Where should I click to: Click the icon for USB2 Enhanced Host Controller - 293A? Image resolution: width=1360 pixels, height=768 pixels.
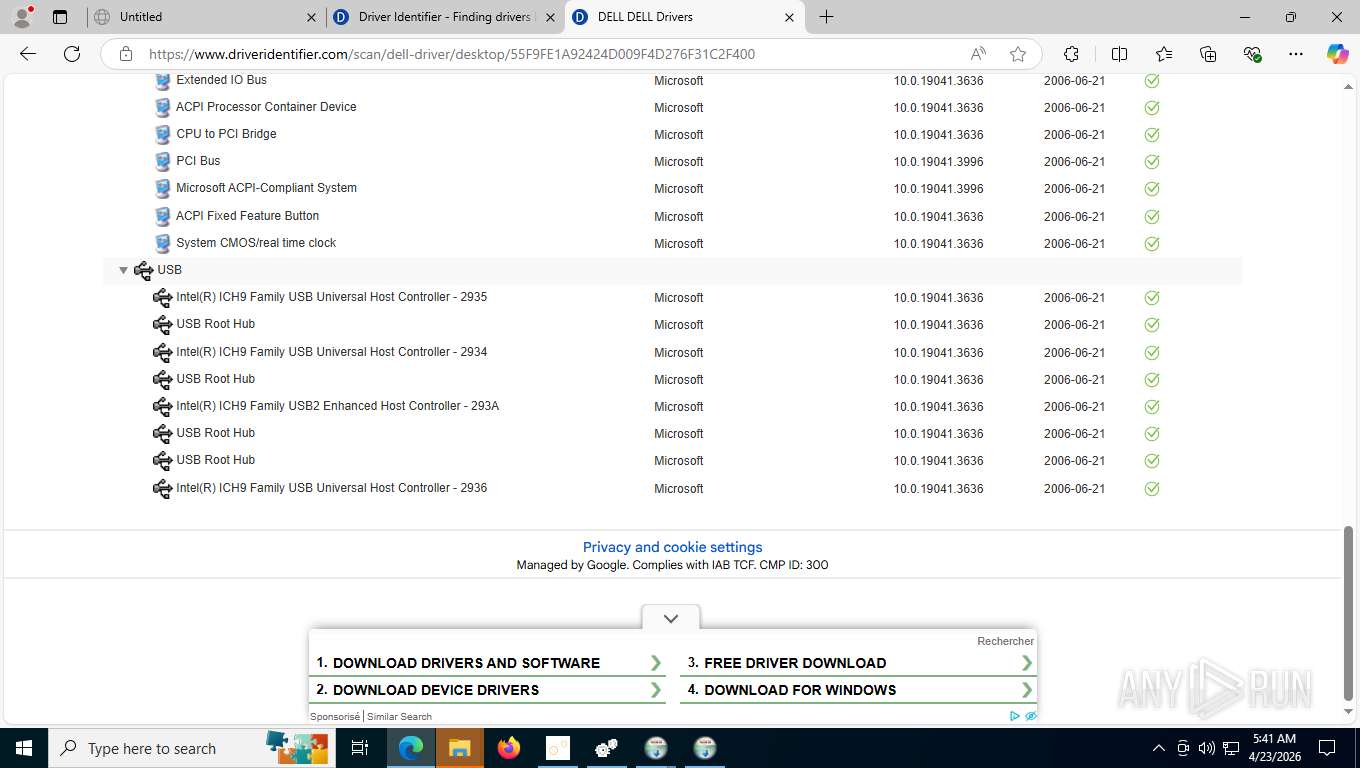coord(162,406)
